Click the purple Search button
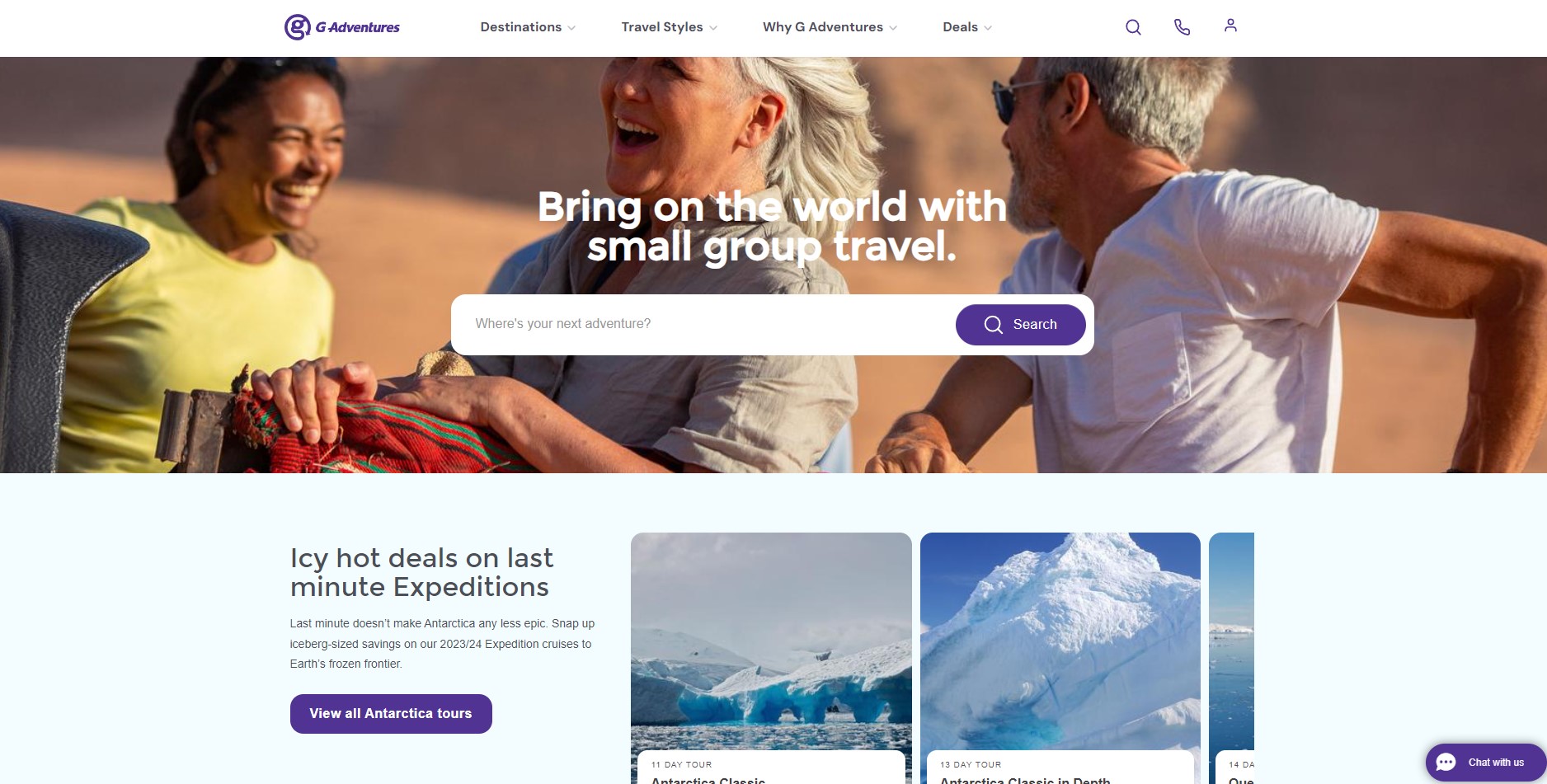 1020,325
